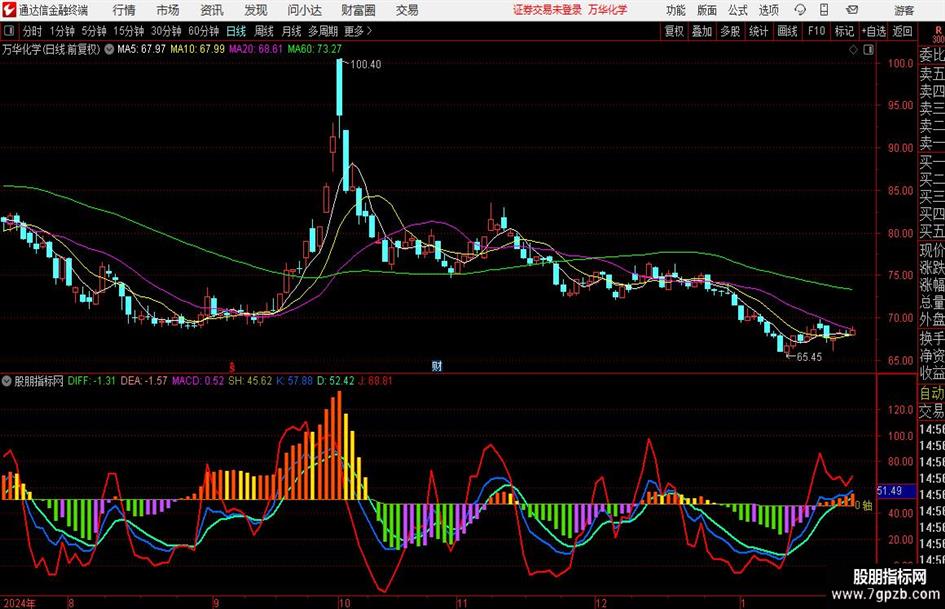
Task: Switch to 60分钟 period tab
Action: pyautogui.click(x=204, y=31)
